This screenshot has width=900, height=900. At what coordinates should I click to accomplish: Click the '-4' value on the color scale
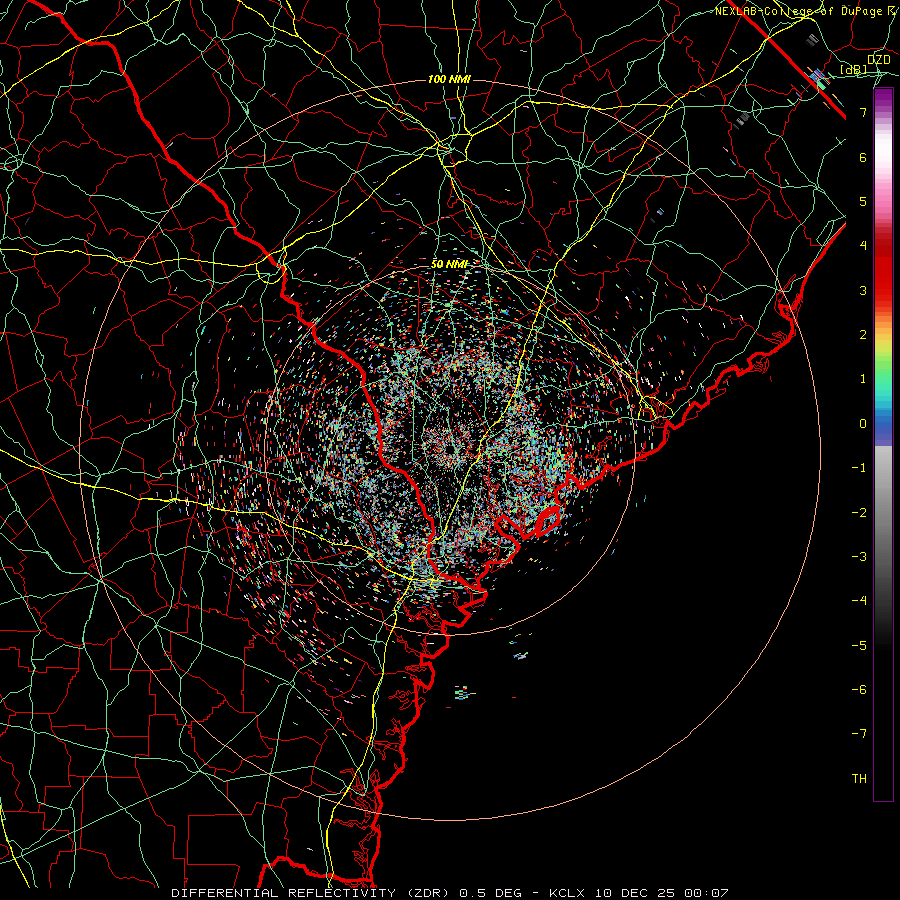pyautogui.click(x=859, y=601)
